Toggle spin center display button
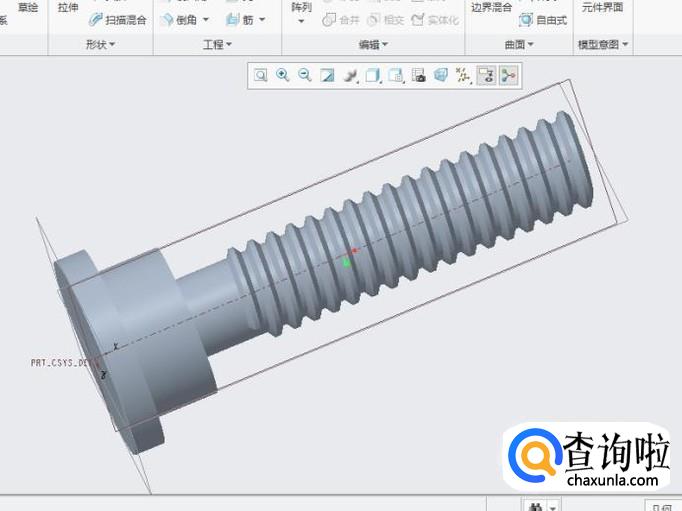Image resolution: width=682 pixels, height=511 pixels. [508, 76]
